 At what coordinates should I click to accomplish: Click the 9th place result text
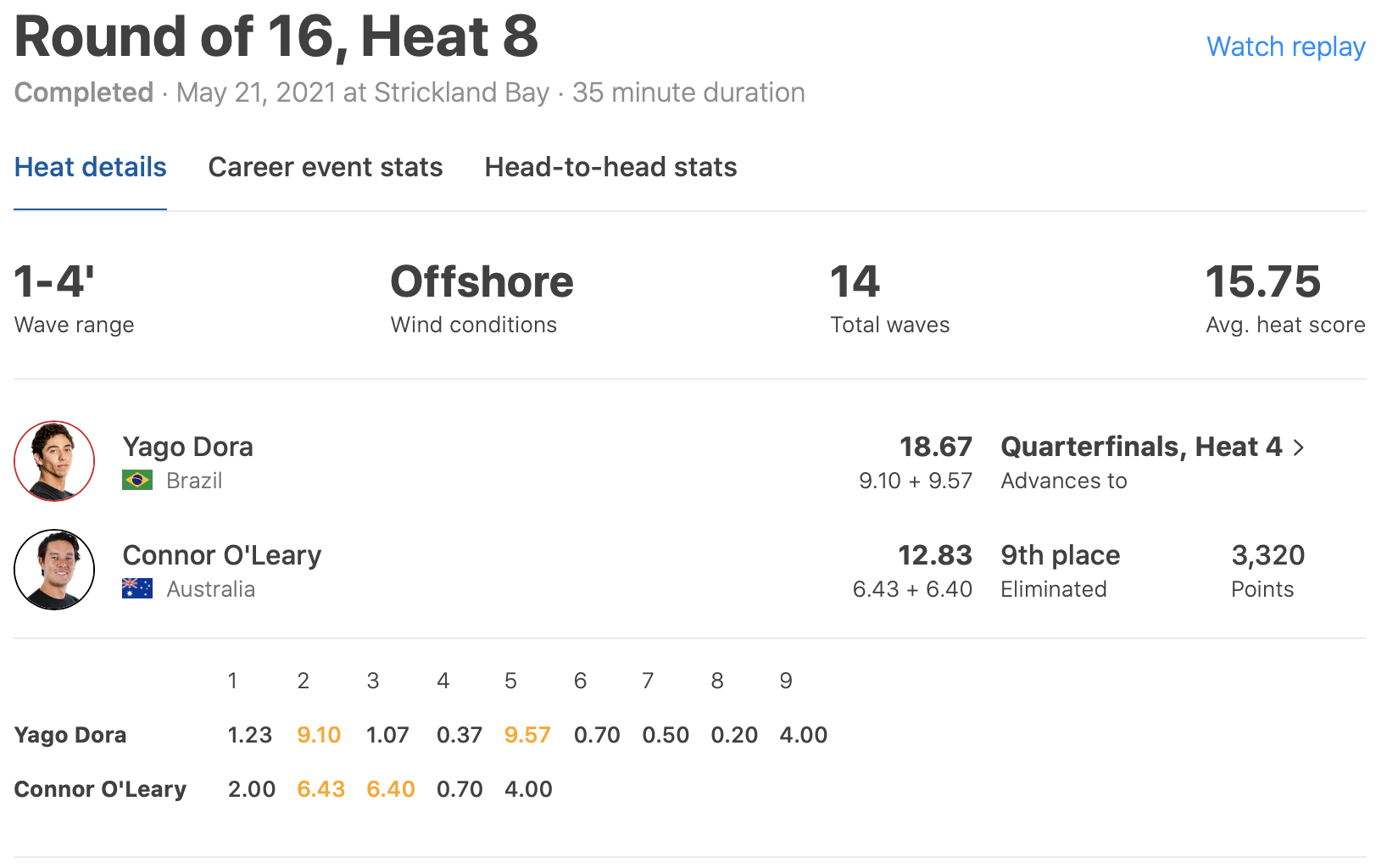pyautogui.click(x=1061, y=555)
